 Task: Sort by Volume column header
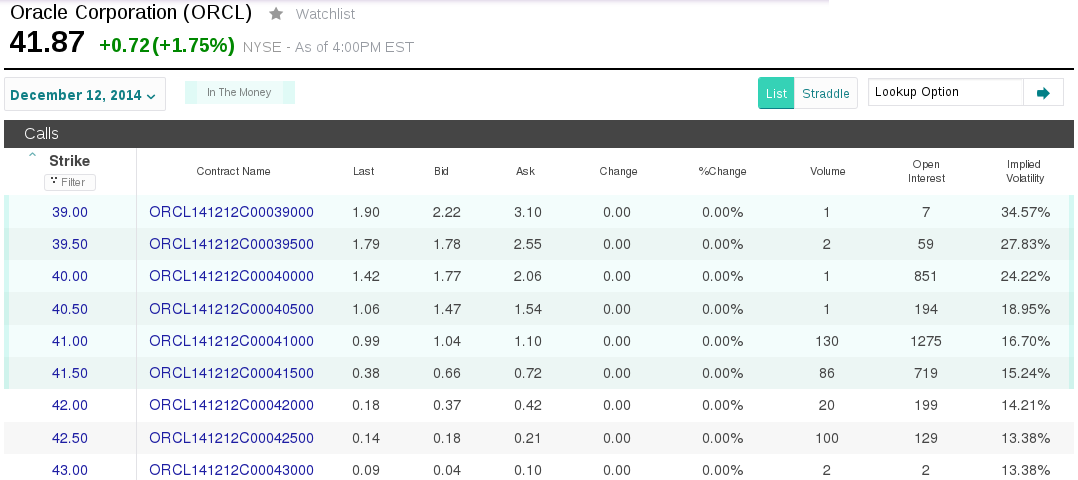[x=828, y=171]
